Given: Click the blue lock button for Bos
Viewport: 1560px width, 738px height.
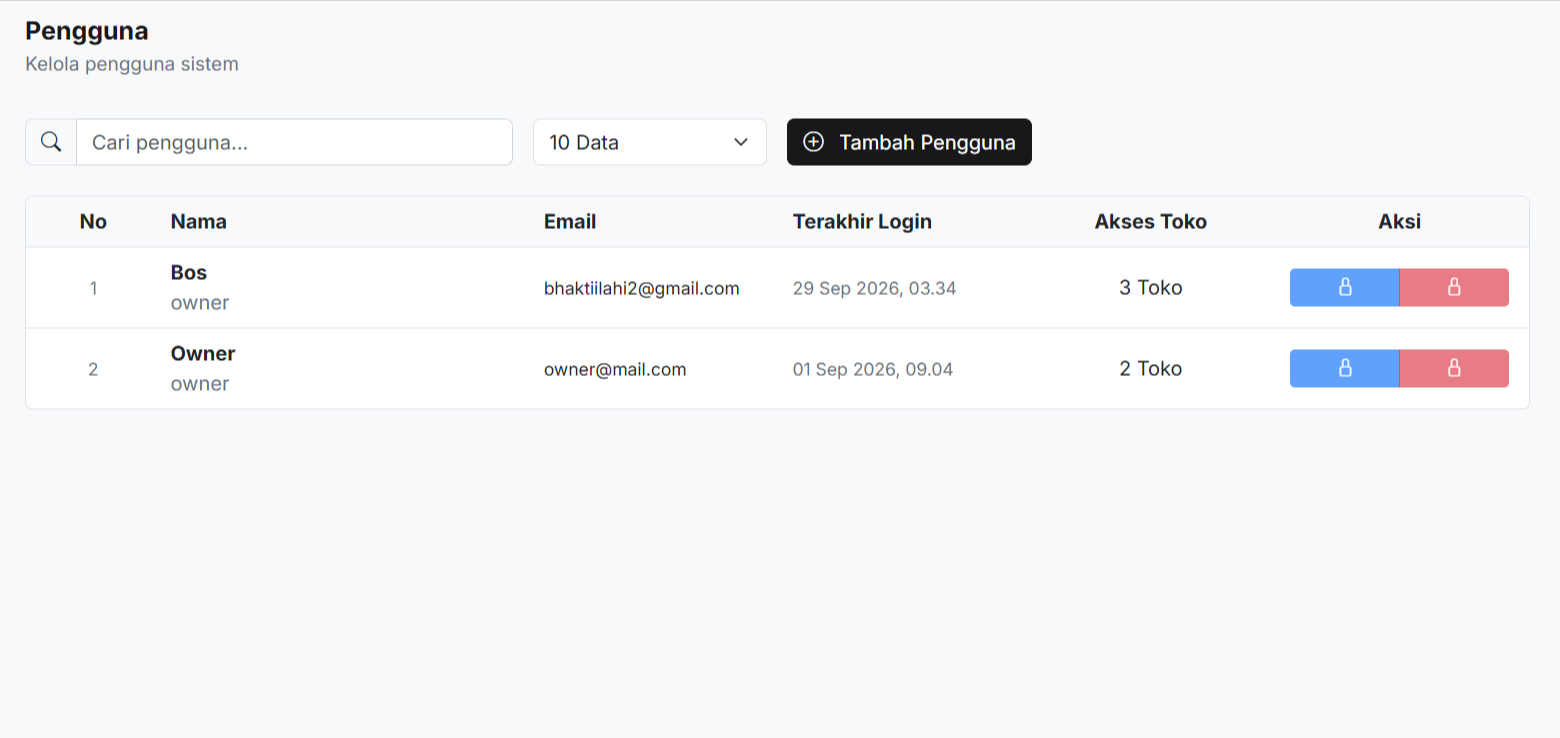Looking at the screenshot, I should [x=1345, y=287].
